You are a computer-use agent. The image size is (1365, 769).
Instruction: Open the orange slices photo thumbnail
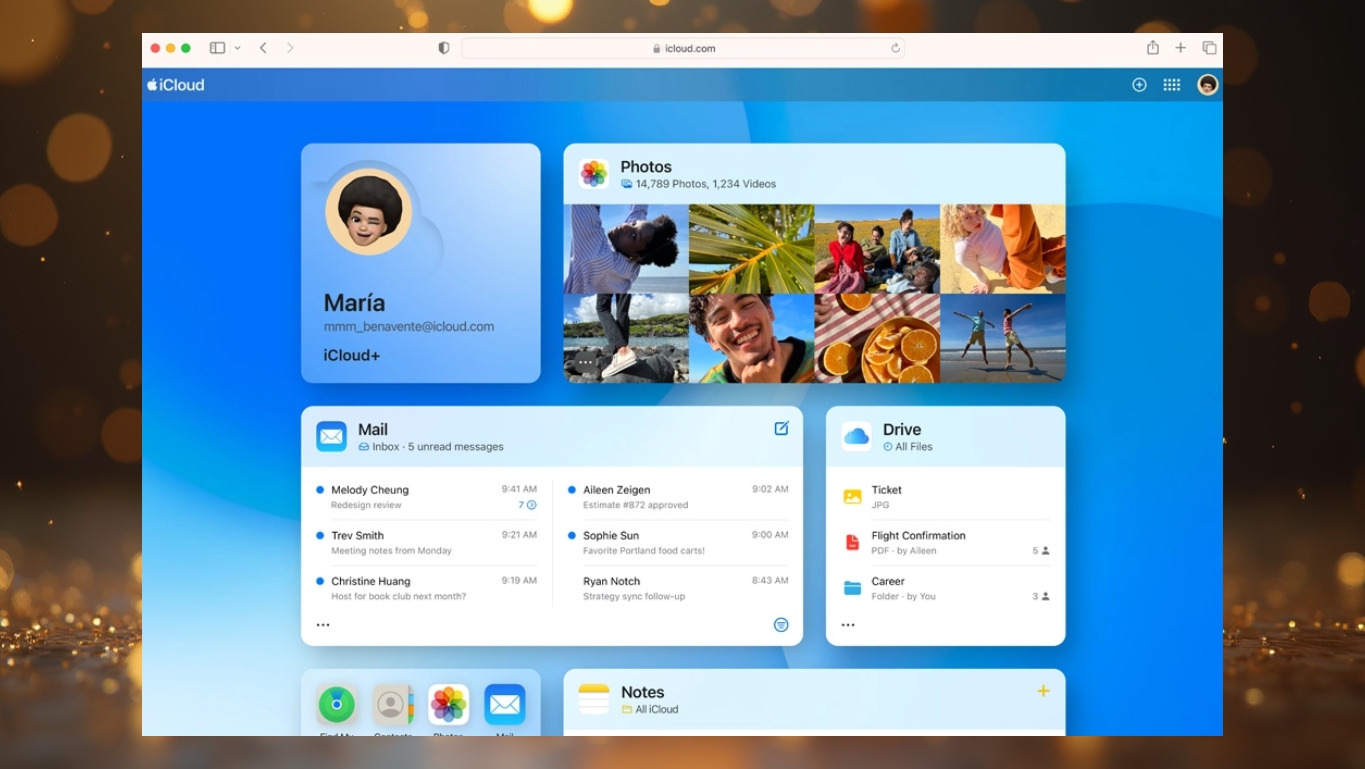[877, 338]
